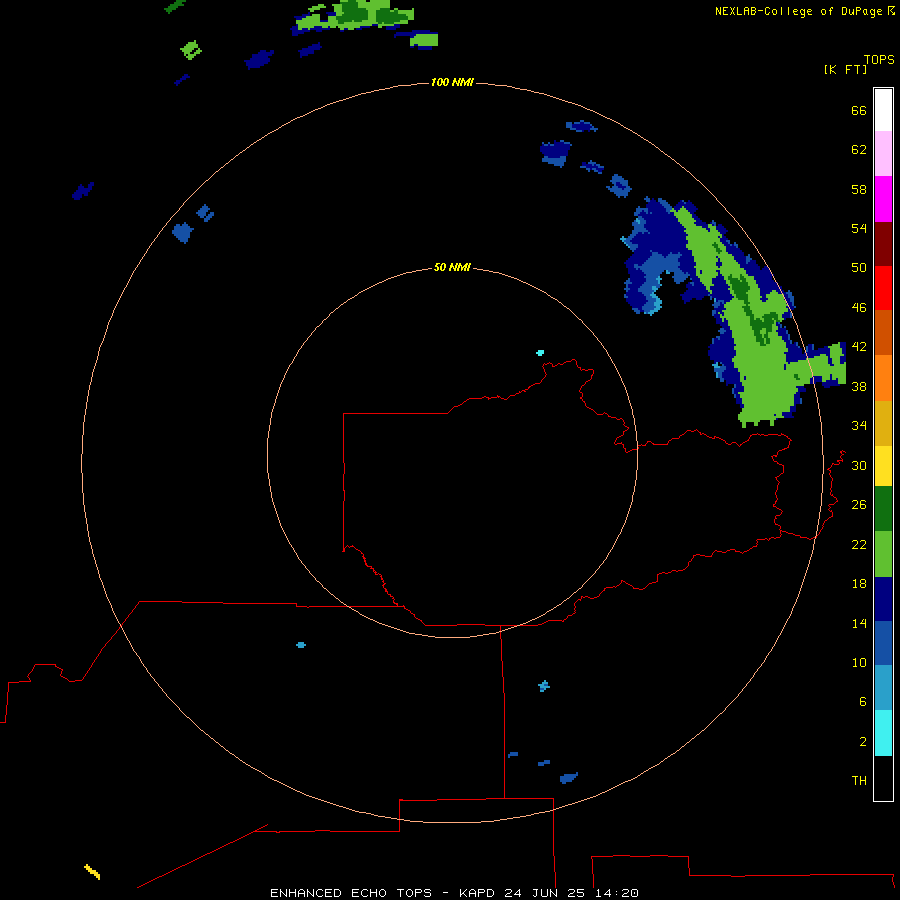Click the navy 18 kft legend swatch
The height and width of the screenshot is (900, 900).
click(883, 599)
